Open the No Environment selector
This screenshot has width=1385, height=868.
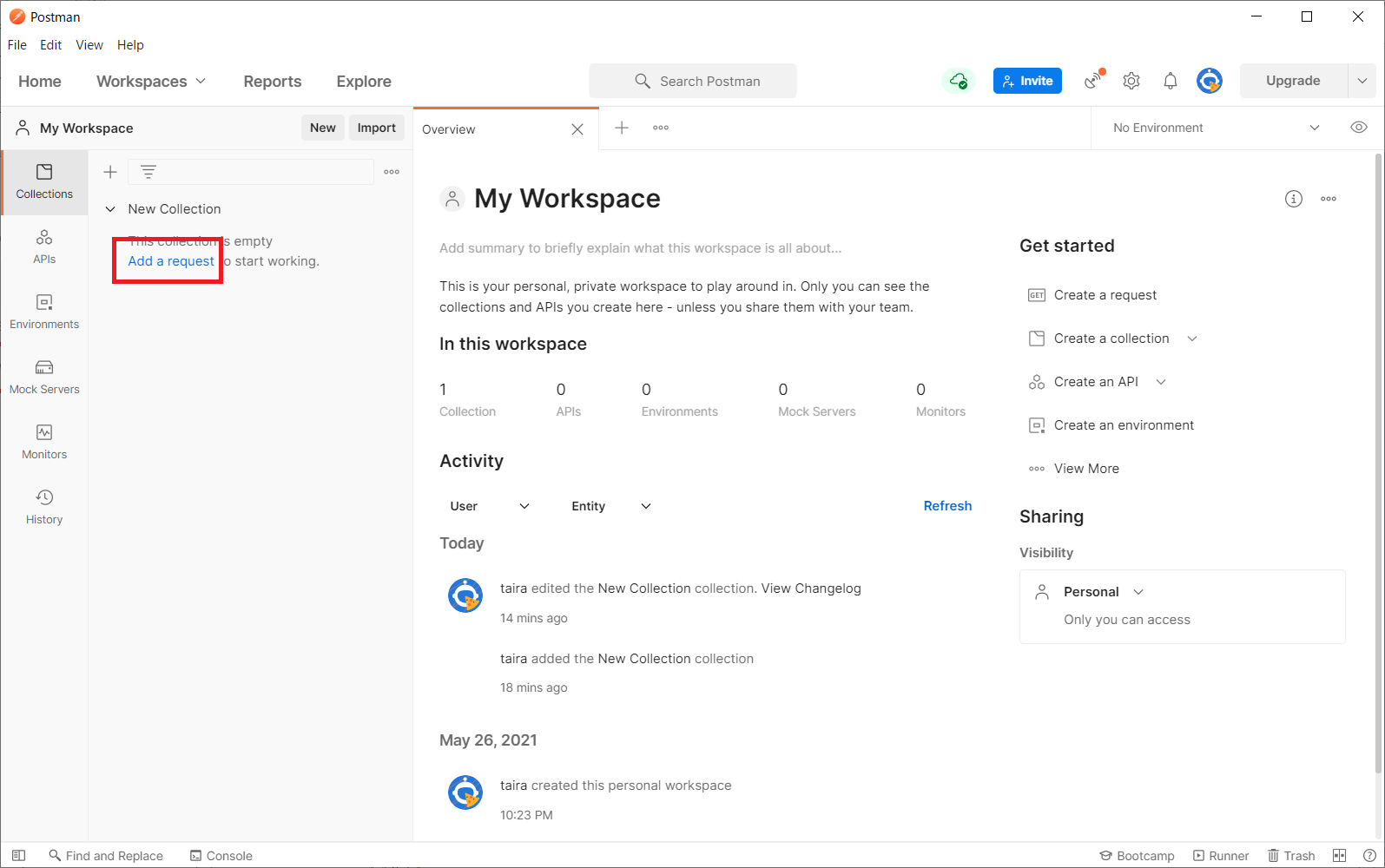[1216, 128]
